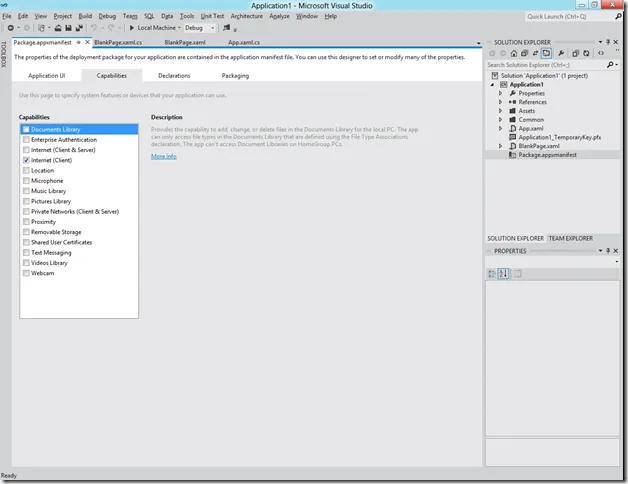Click the Navigate Backward toolbar button

tap(9, 28)
